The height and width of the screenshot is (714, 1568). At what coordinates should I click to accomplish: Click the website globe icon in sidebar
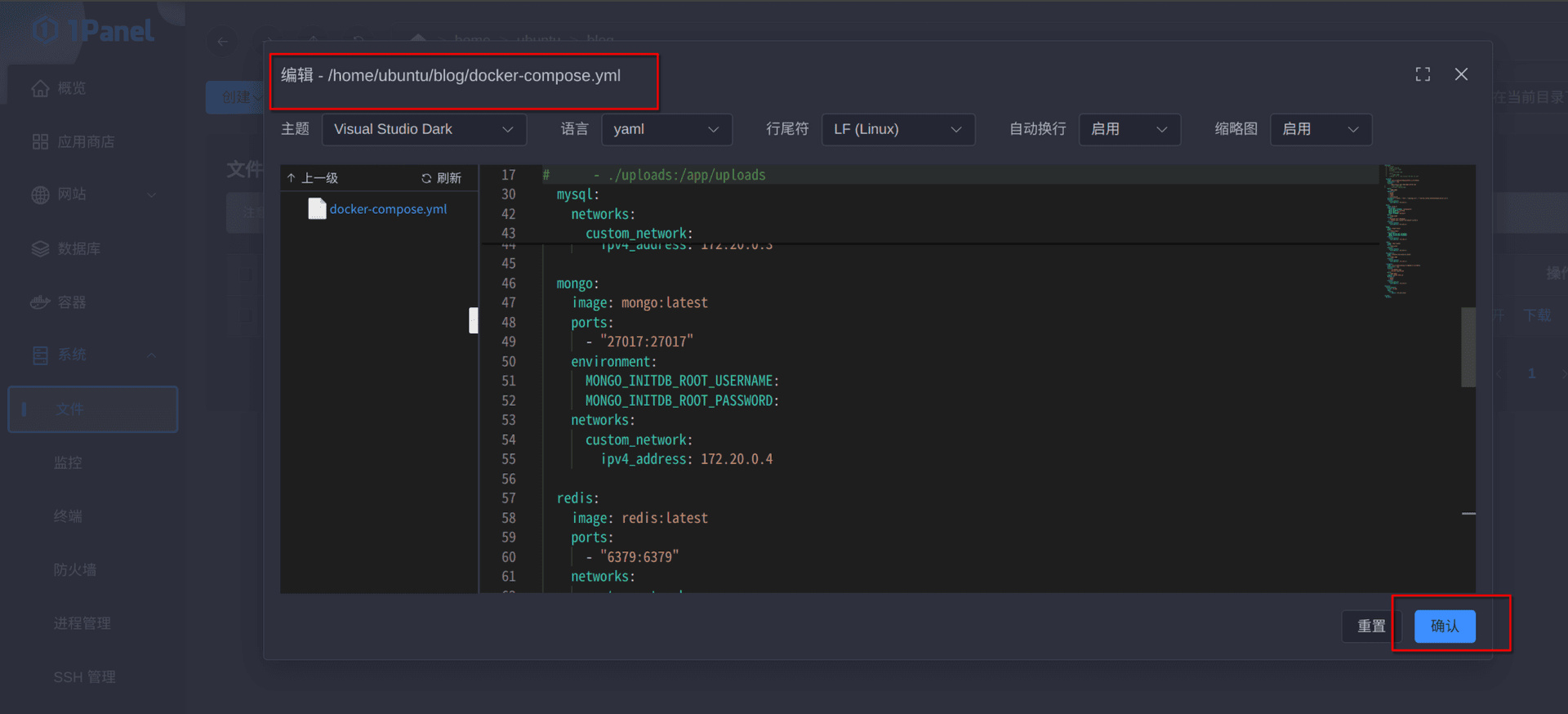pos(40,194)
